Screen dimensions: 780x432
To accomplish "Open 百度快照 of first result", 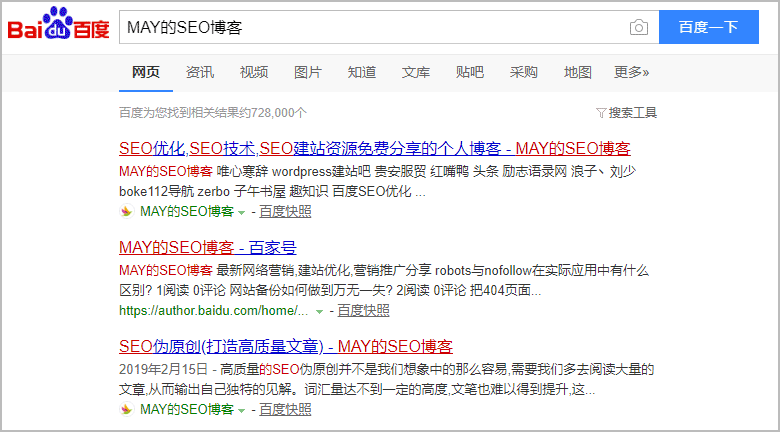I will [285, 212].
